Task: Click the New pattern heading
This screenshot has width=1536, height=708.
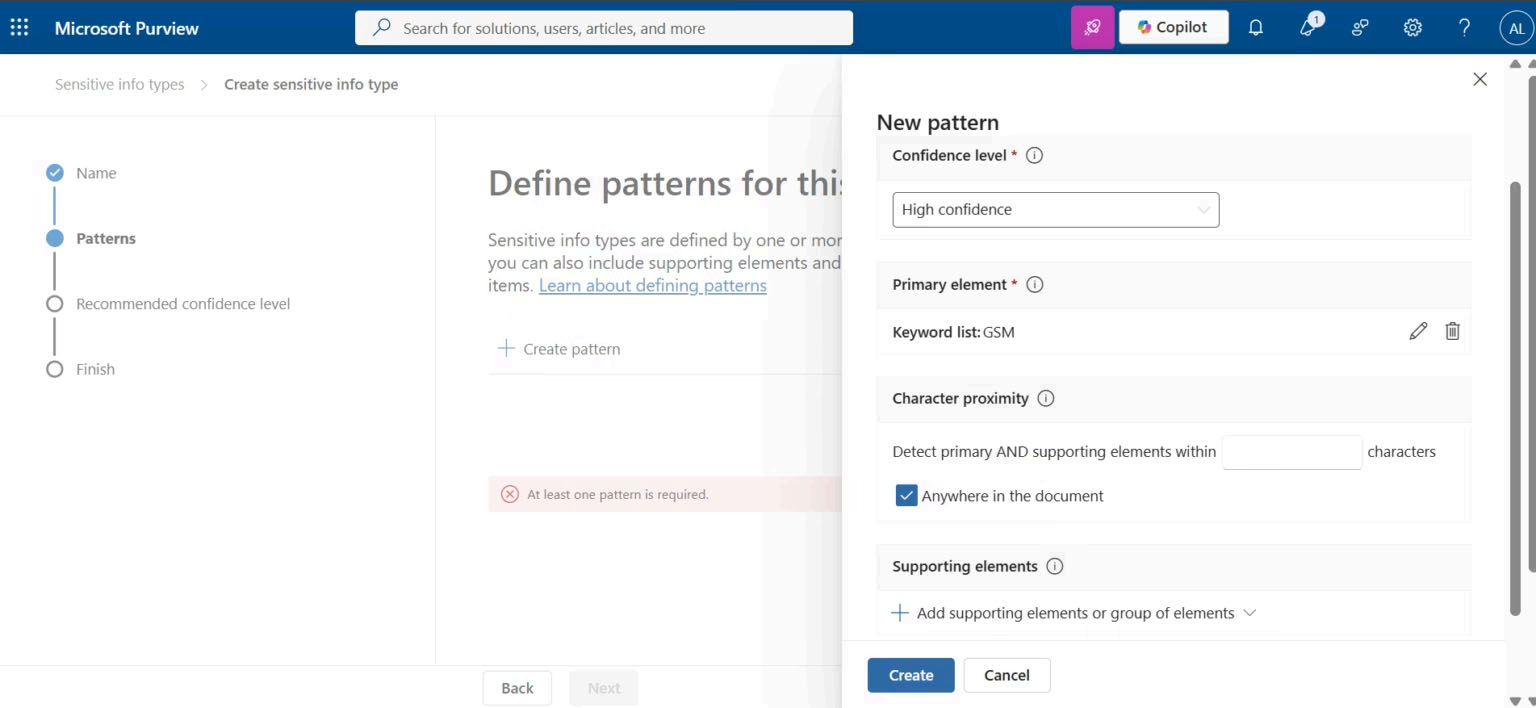Action: click(938, 122)
